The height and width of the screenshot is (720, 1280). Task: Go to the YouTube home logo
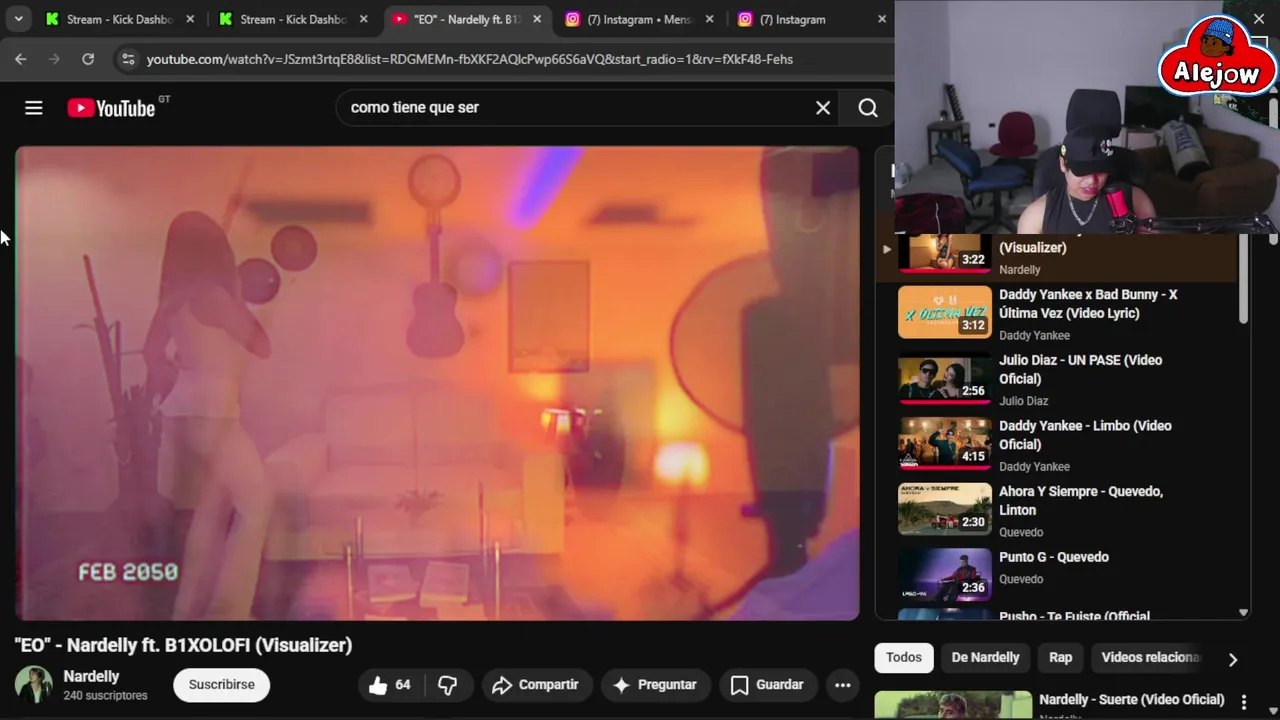tap(111, 108)
